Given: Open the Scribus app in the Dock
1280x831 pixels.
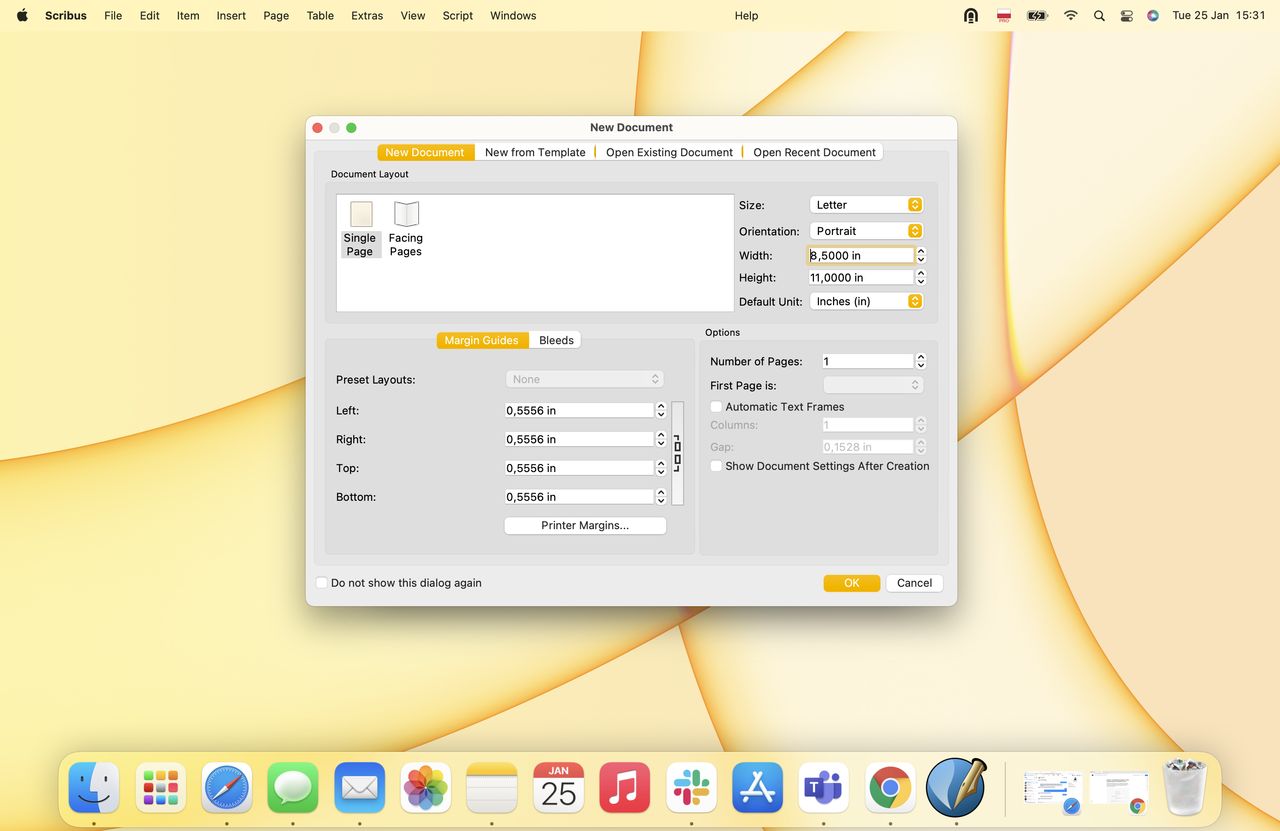Looking at the screenshot, I should tap(956, 787).
